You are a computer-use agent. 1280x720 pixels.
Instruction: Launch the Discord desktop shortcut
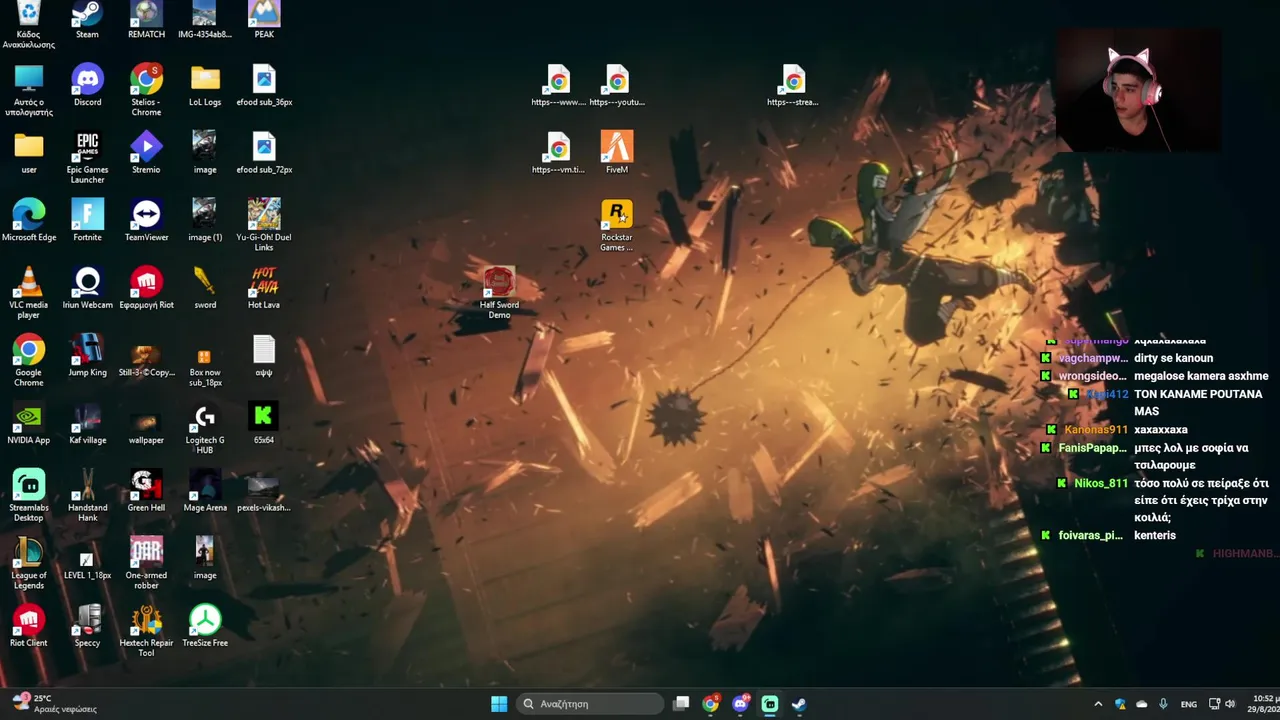(x=87, y=85)
